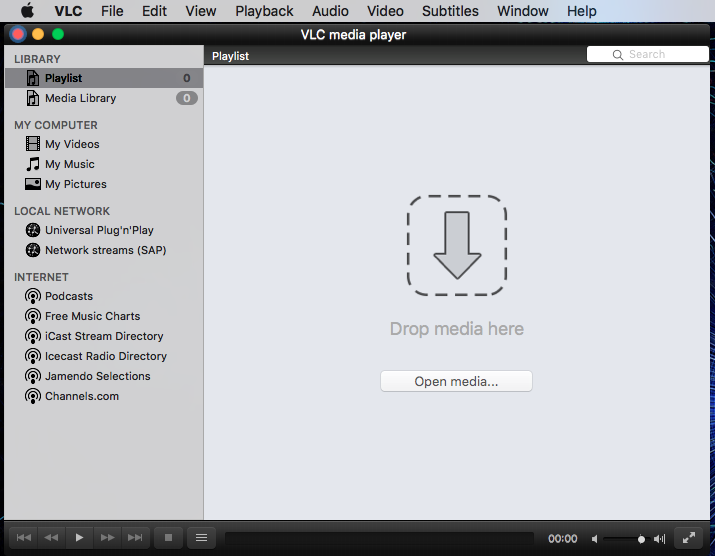
Task: Toggle the playlist view button
Action: point(202,538)
